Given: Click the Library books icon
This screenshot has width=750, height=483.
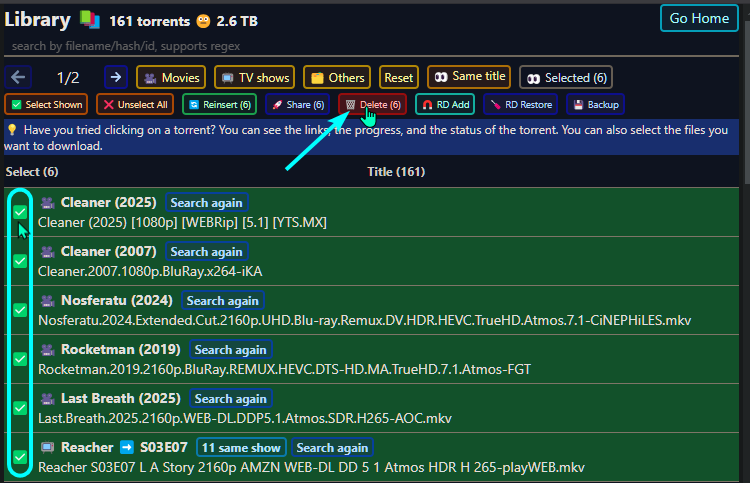Looking at the screenshot, I should click(90, 20).
